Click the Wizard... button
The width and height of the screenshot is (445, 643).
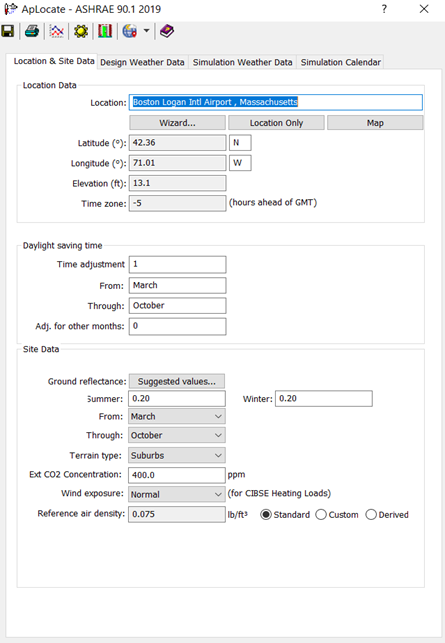point(177,123)
